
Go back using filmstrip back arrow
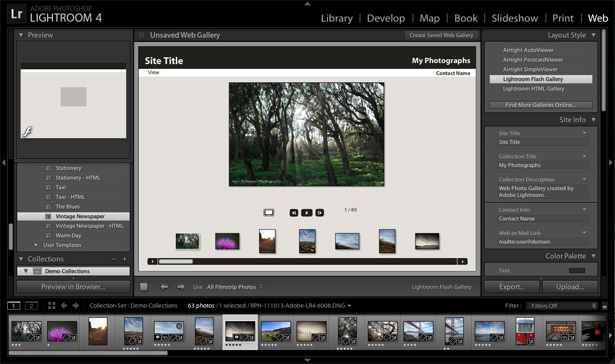(x=64, y=306)
